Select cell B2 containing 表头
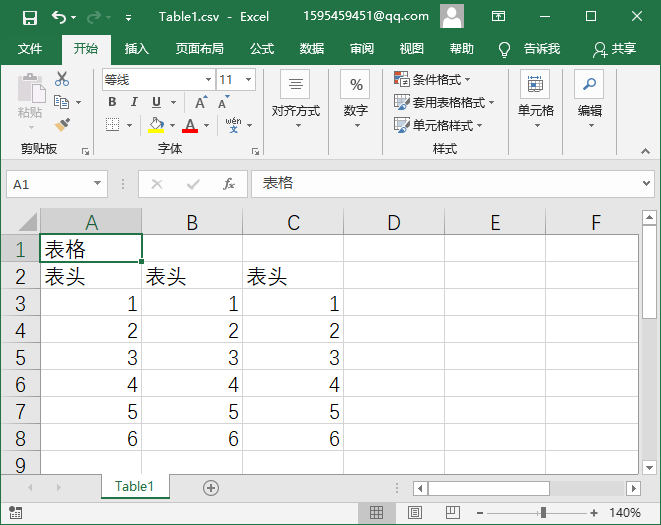Image resolution: width=661 pixels, height=525 pixels. point(192,276)
